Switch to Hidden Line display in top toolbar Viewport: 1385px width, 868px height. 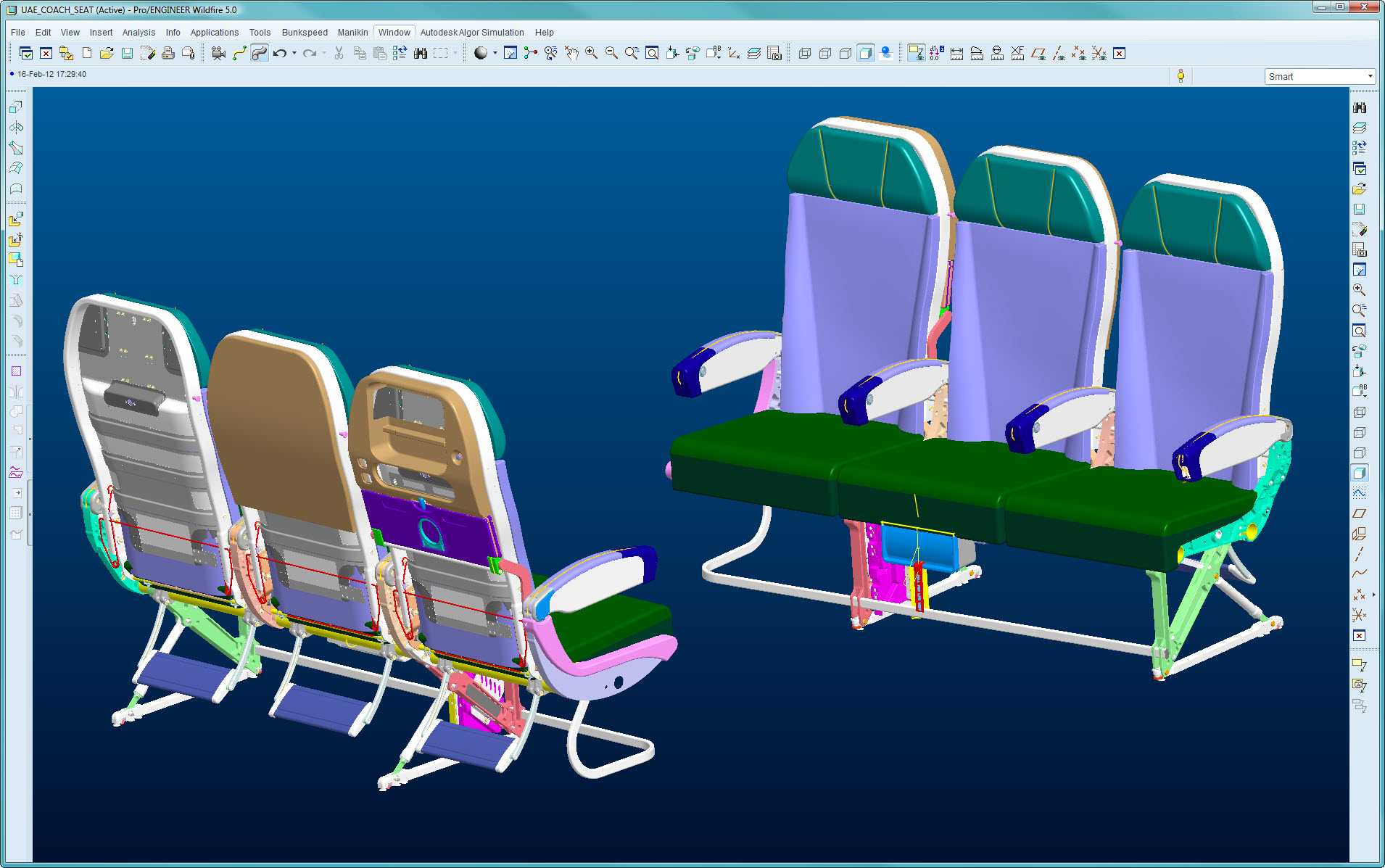click(824, 53)
